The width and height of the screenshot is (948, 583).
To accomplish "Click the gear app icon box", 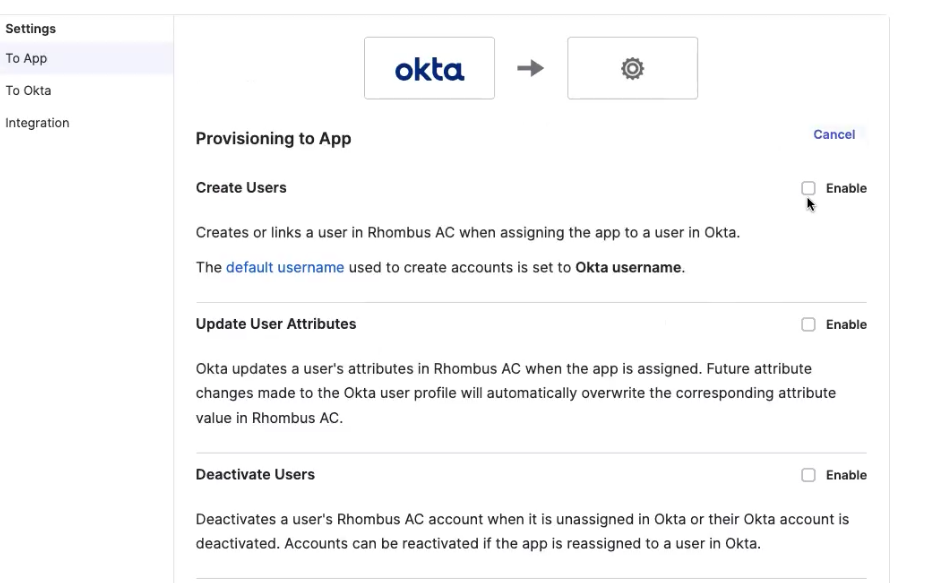I will (632, 68).
